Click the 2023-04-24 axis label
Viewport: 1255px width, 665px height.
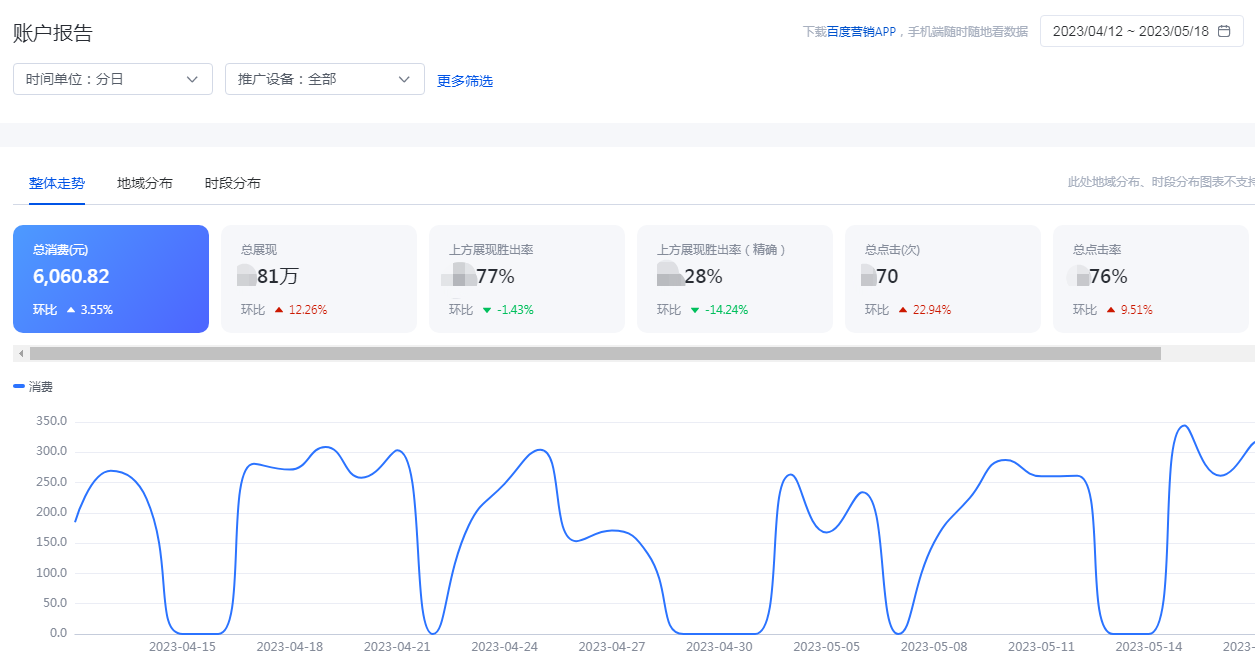(x=504, y=647)
